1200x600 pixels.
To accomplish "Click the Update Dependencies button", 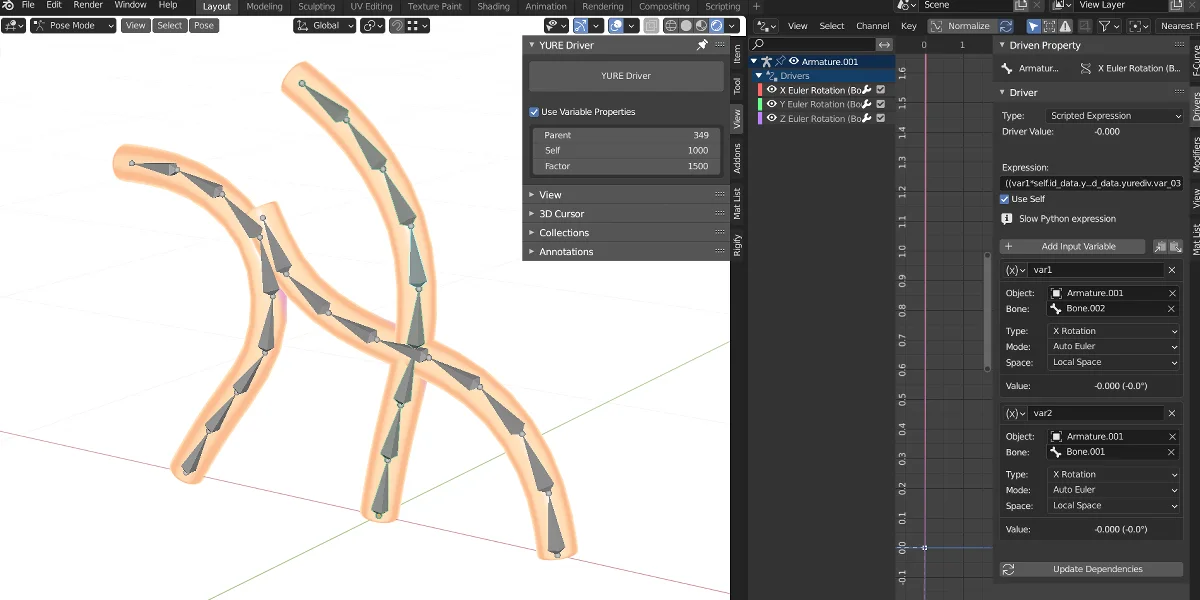I will (1096, 569).
